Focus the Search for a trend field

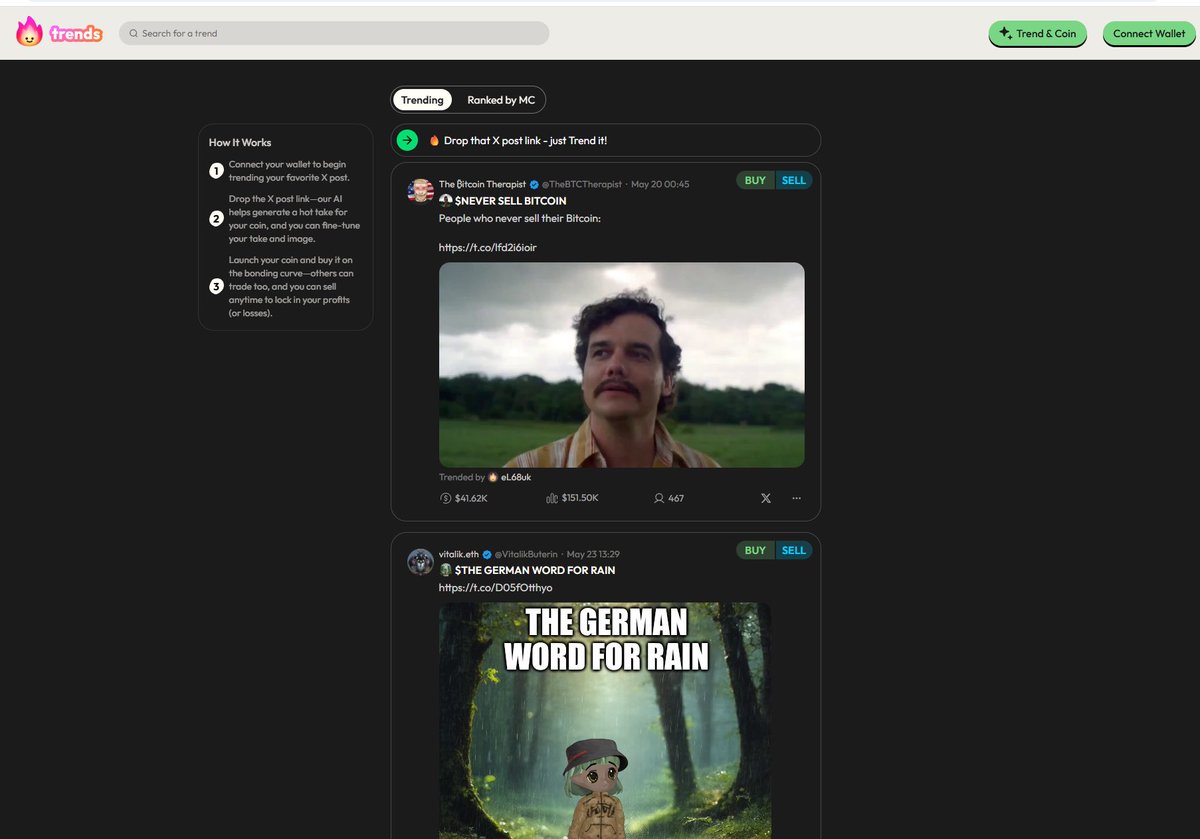coord(334,33)
